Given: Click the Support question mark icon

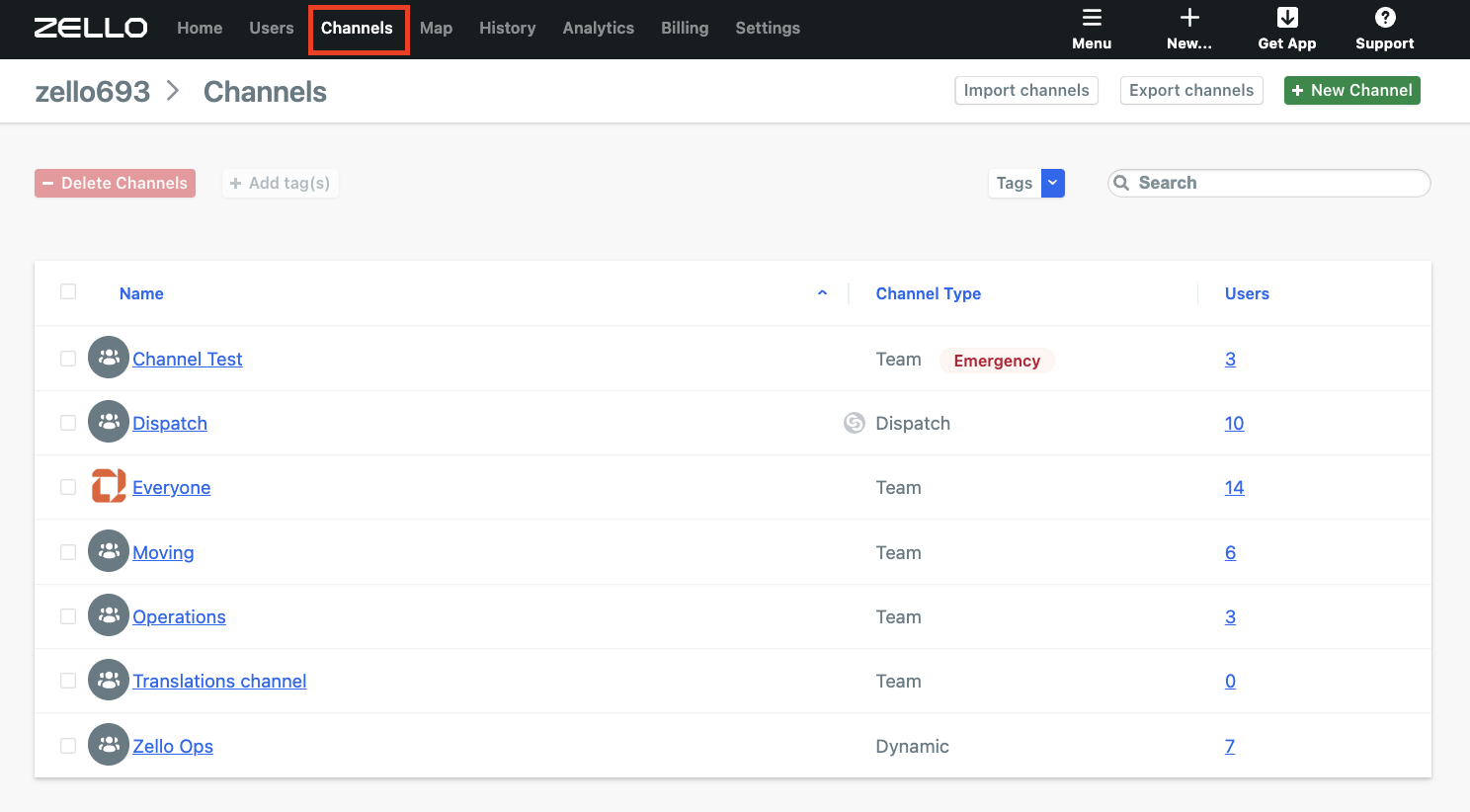Looking at the screenshot, I should point(1384,18).
